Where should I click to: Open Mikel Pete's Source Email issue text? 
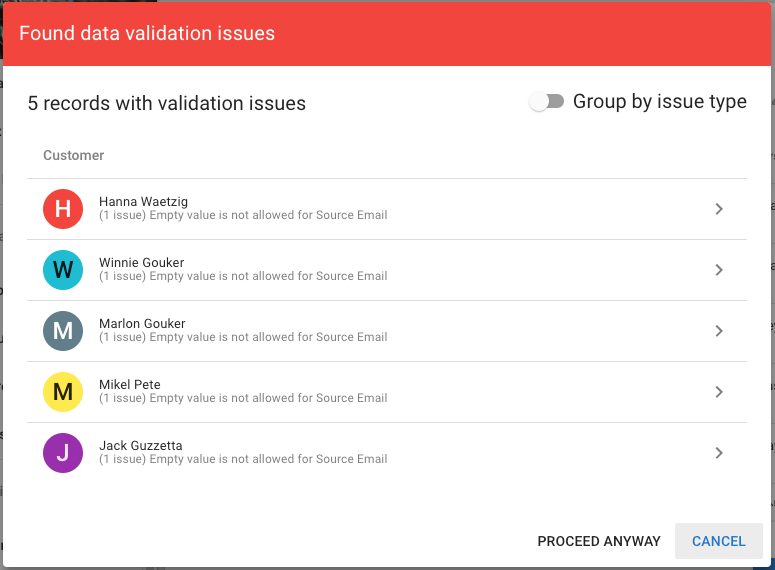point(243,398)
